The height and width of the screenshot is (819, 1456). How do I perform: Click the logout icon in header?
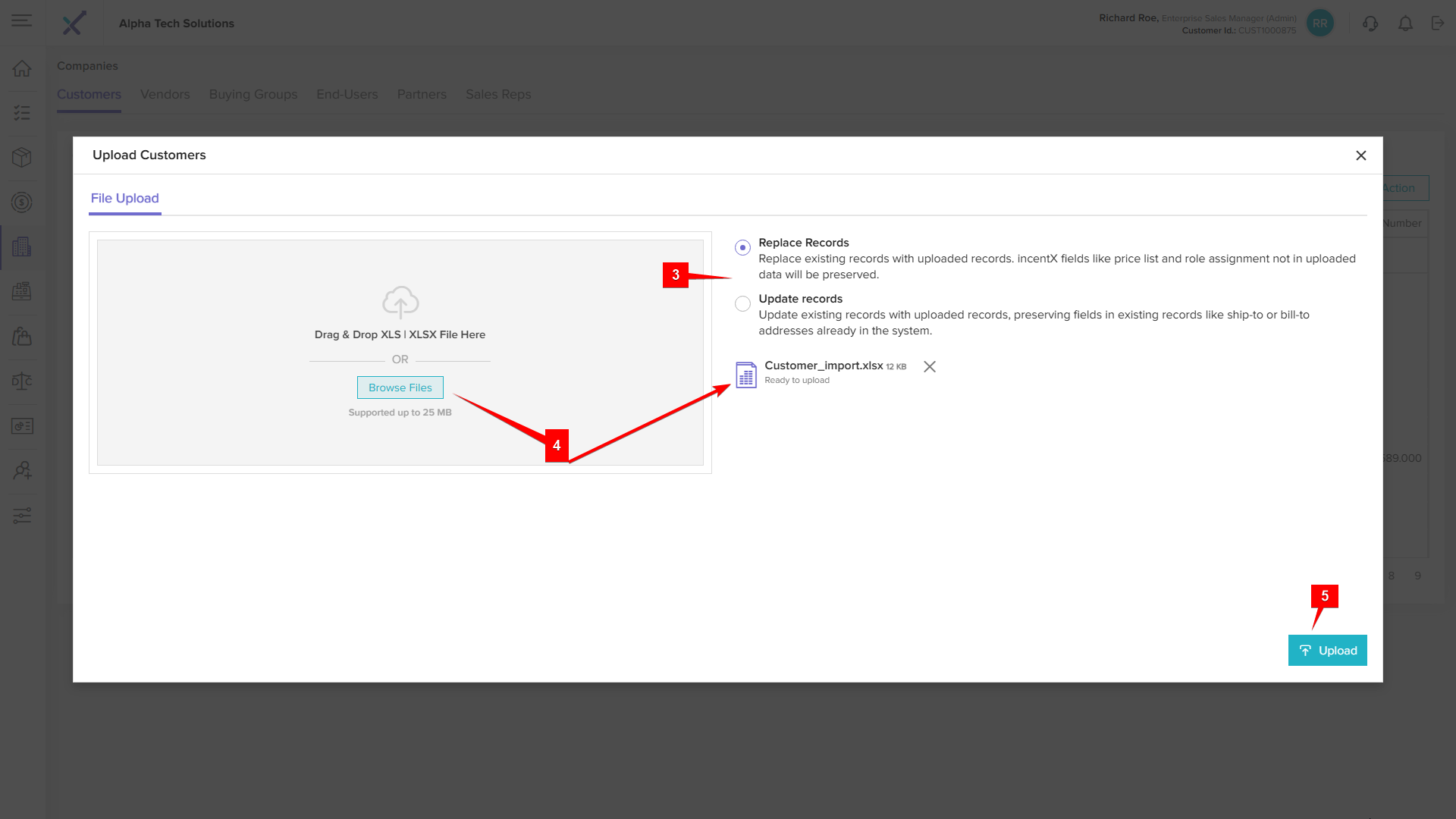(x=1438, y=24)
